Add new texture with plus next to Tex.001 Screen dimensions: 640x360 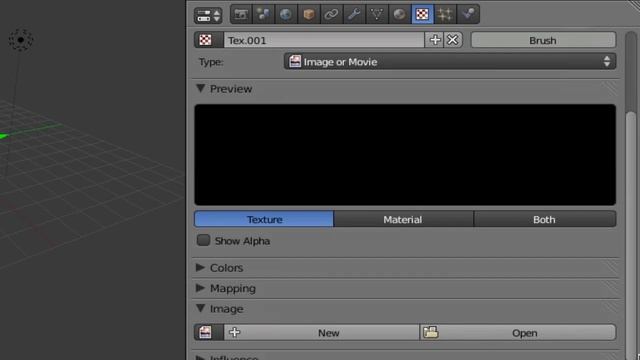pos(434,40)
